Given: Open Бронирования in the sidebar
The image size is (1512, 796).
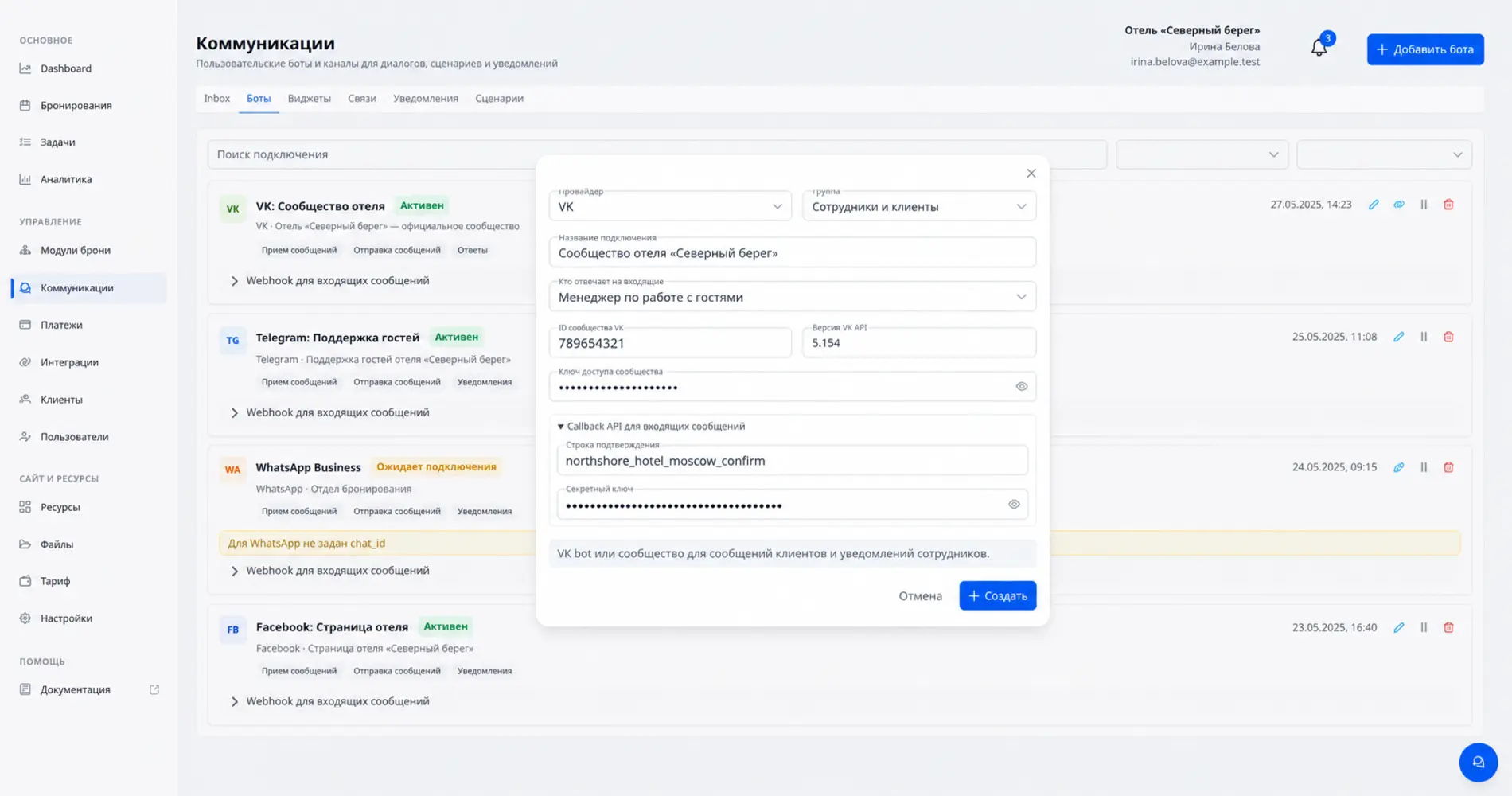Looking at the screenshot, I should 89,105.
